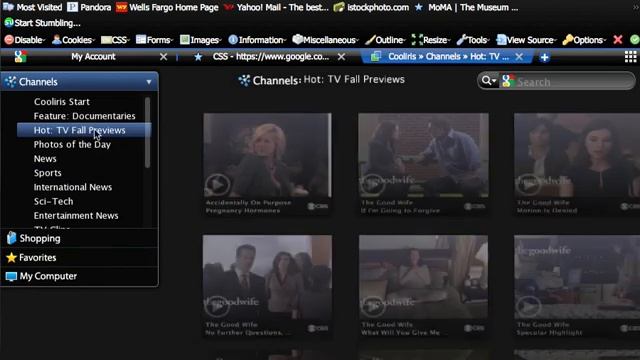
Task: Click the Start Stumbling button
Action: tap(42, 23)
